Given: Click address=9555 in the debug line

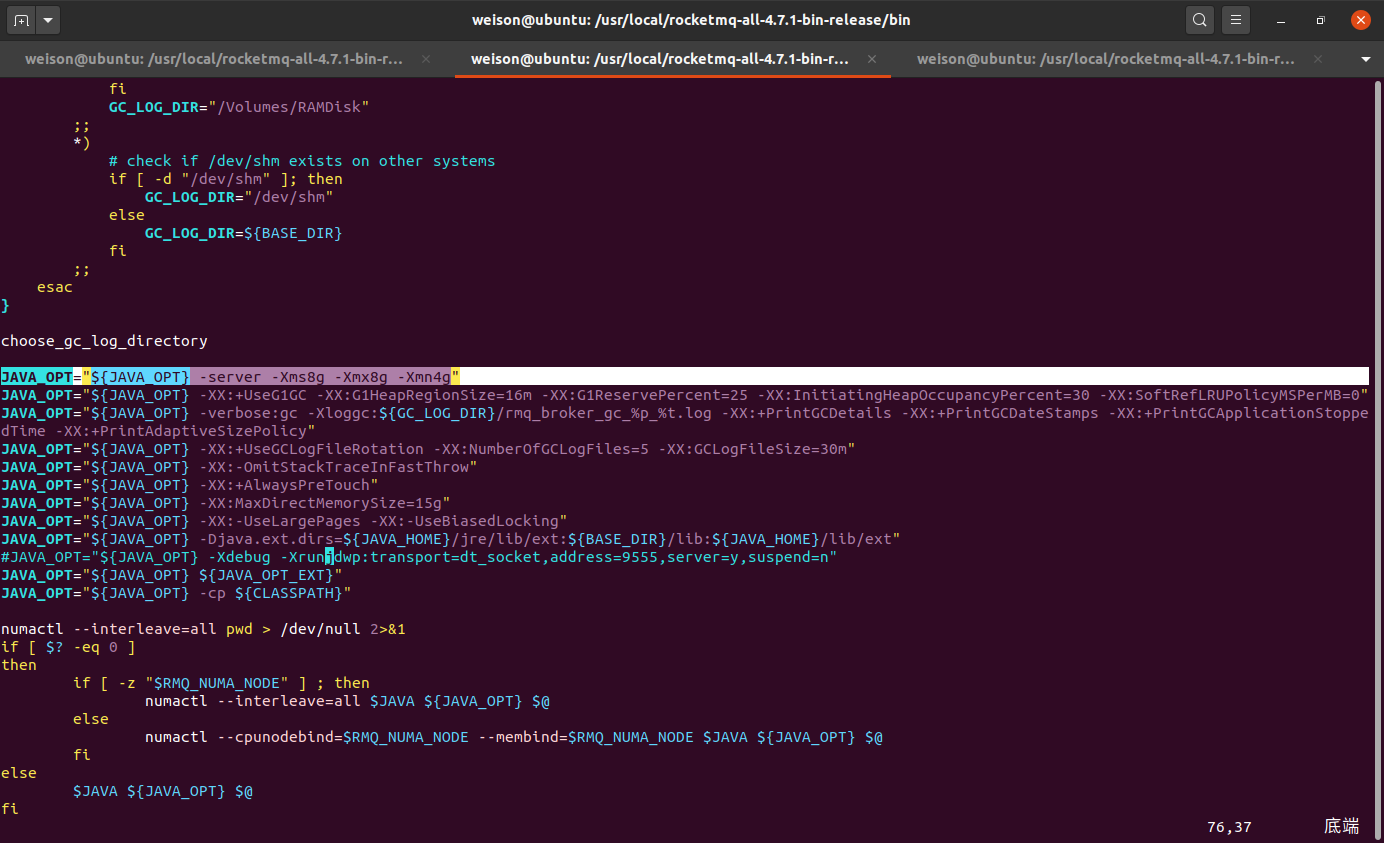Looking at the screenshot, I should click(604, 557).
